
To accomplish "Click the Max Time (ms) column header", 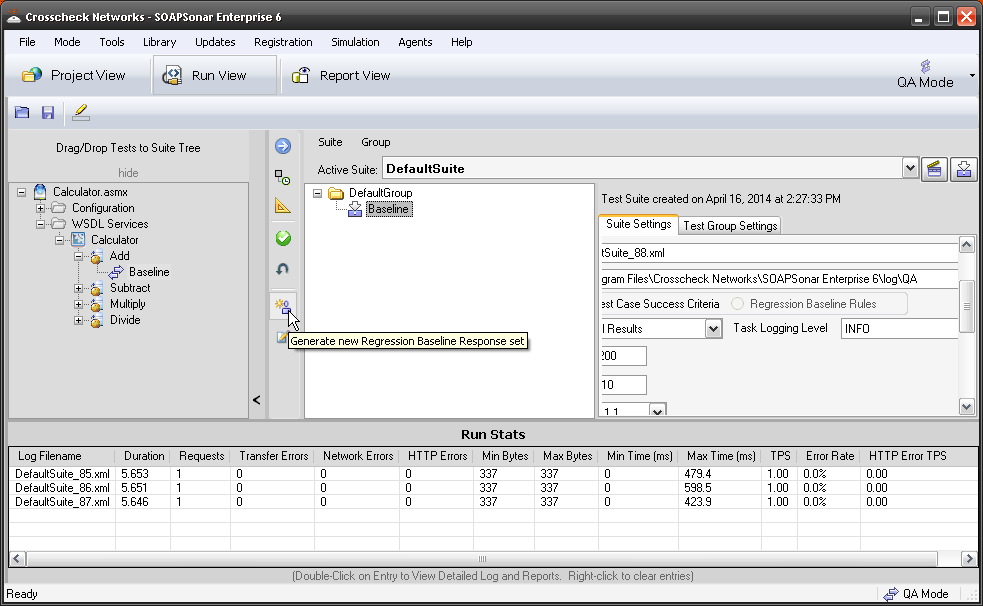I will pos(721,456).
